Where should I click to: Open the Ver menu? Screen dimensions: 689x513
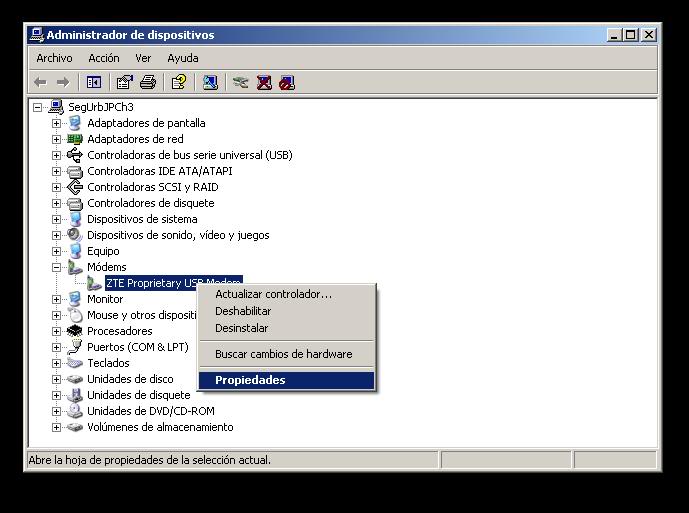point(143,58)
